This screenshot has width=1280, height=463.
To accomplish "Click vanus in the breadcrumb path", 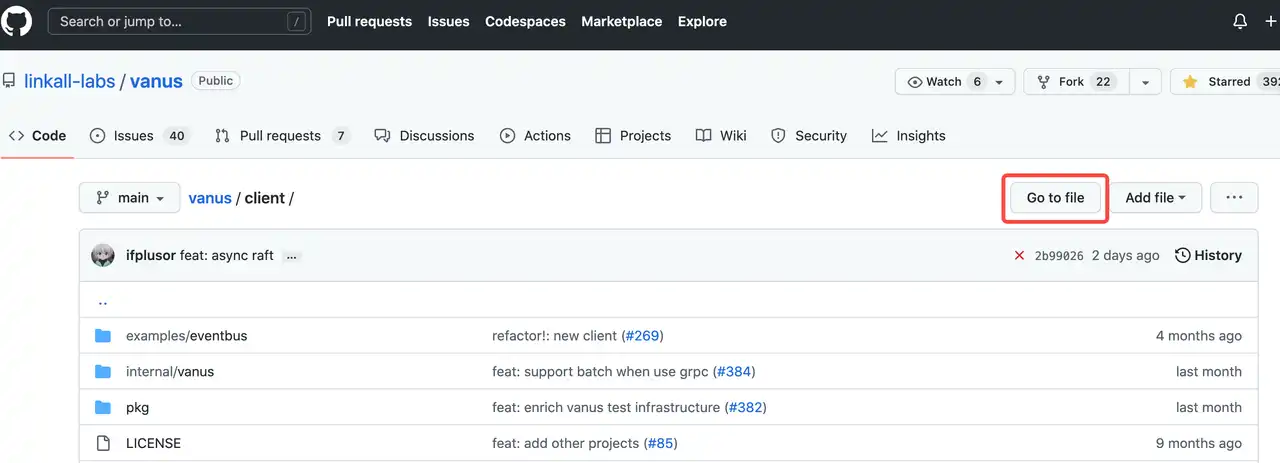I will pyautogui.click(x=210, y=198).
